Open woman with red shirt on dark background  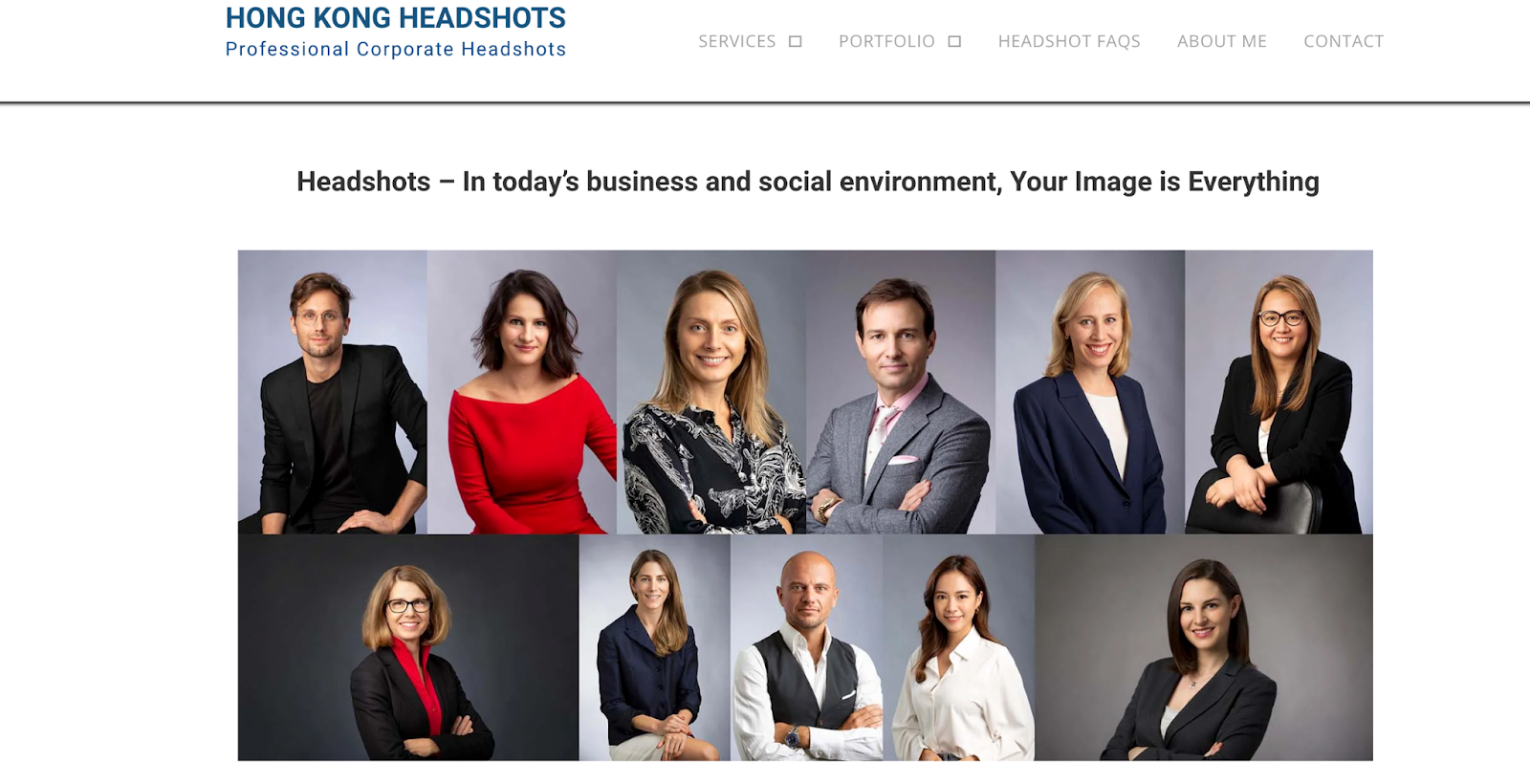(408, 647)
